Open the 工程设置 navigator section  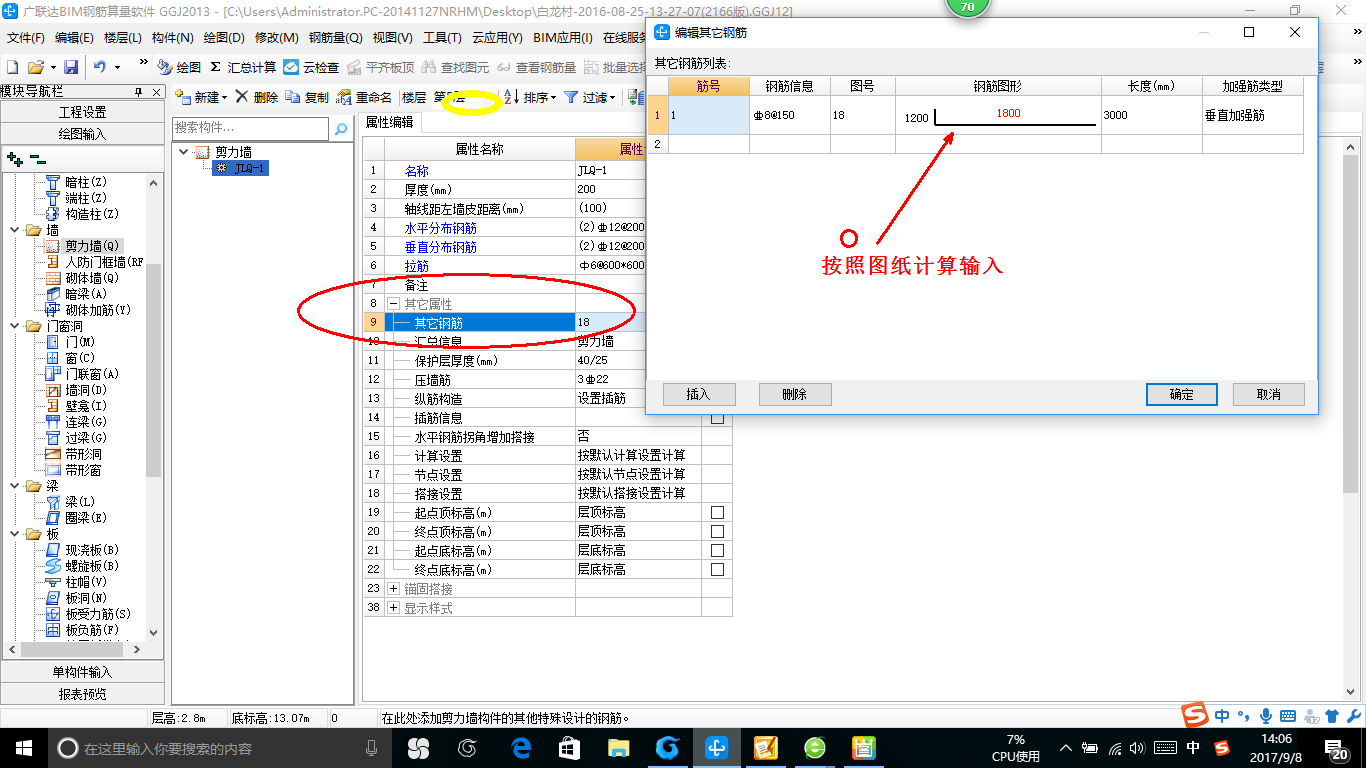point(82,112)
